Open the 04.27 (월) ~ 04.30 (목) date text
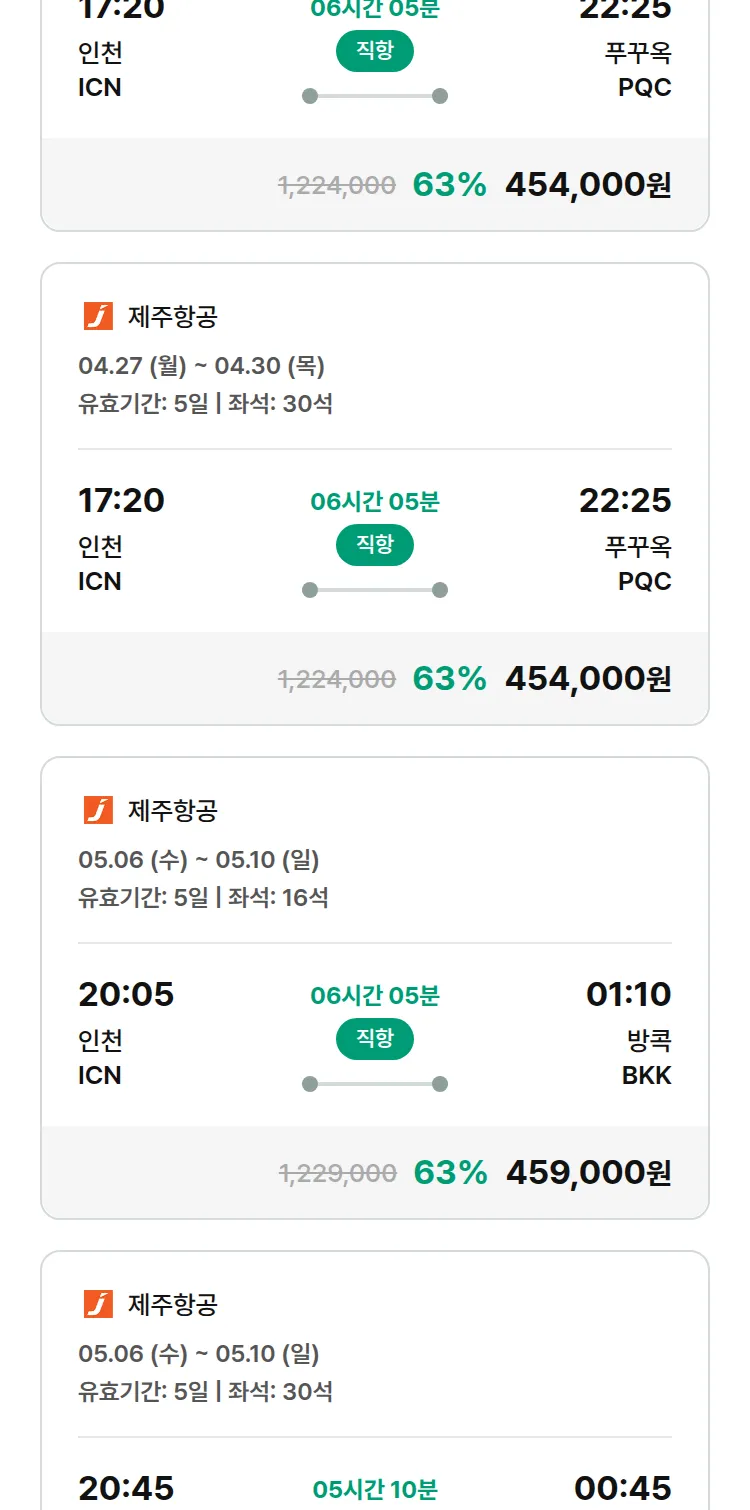 pos(201,366)
